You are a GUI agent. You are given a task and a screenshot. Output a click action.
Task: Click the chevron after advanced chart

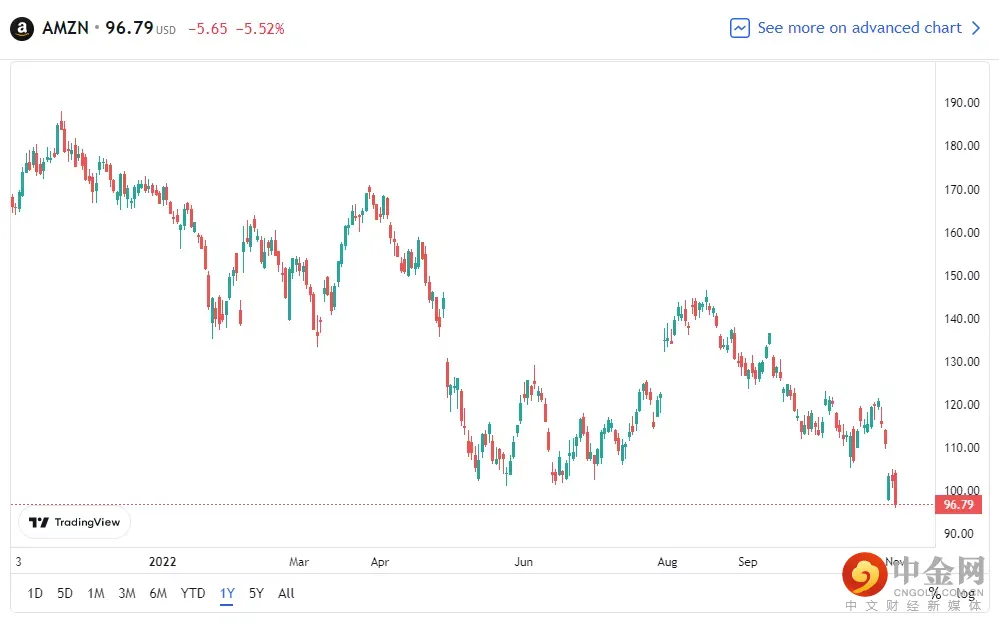tap(977, 28)
